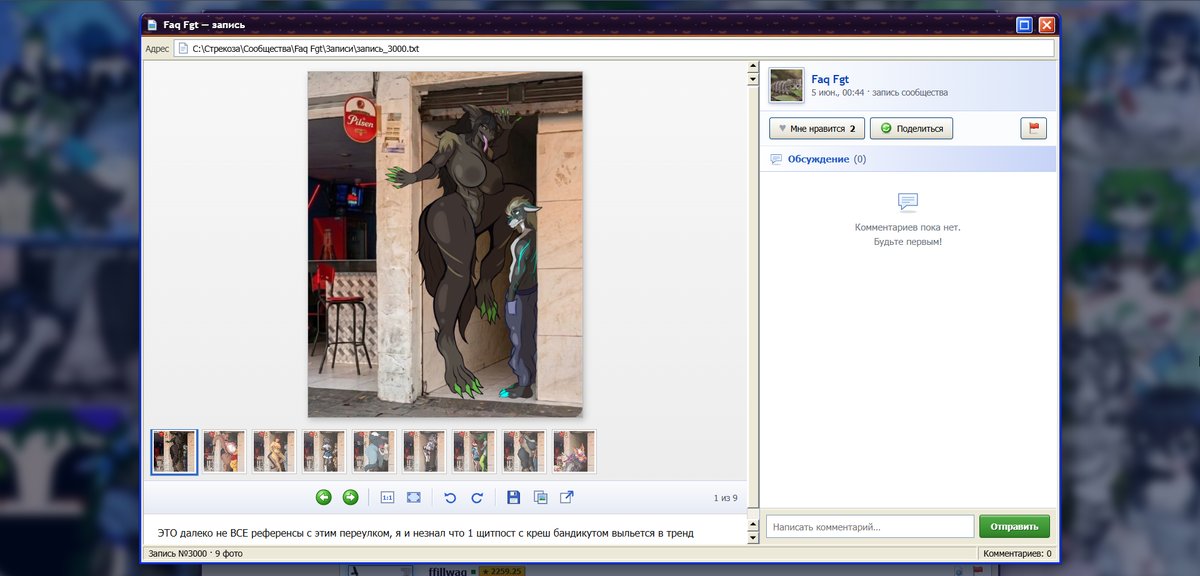
Task: Open Faq Fgt community name link
Action: coord(830,79)
